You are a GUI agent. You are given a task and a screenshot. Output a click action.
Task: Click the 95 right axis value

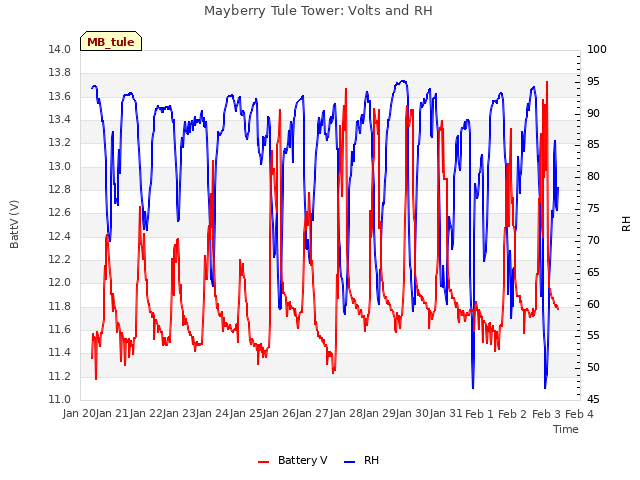[x=593, y=82]
